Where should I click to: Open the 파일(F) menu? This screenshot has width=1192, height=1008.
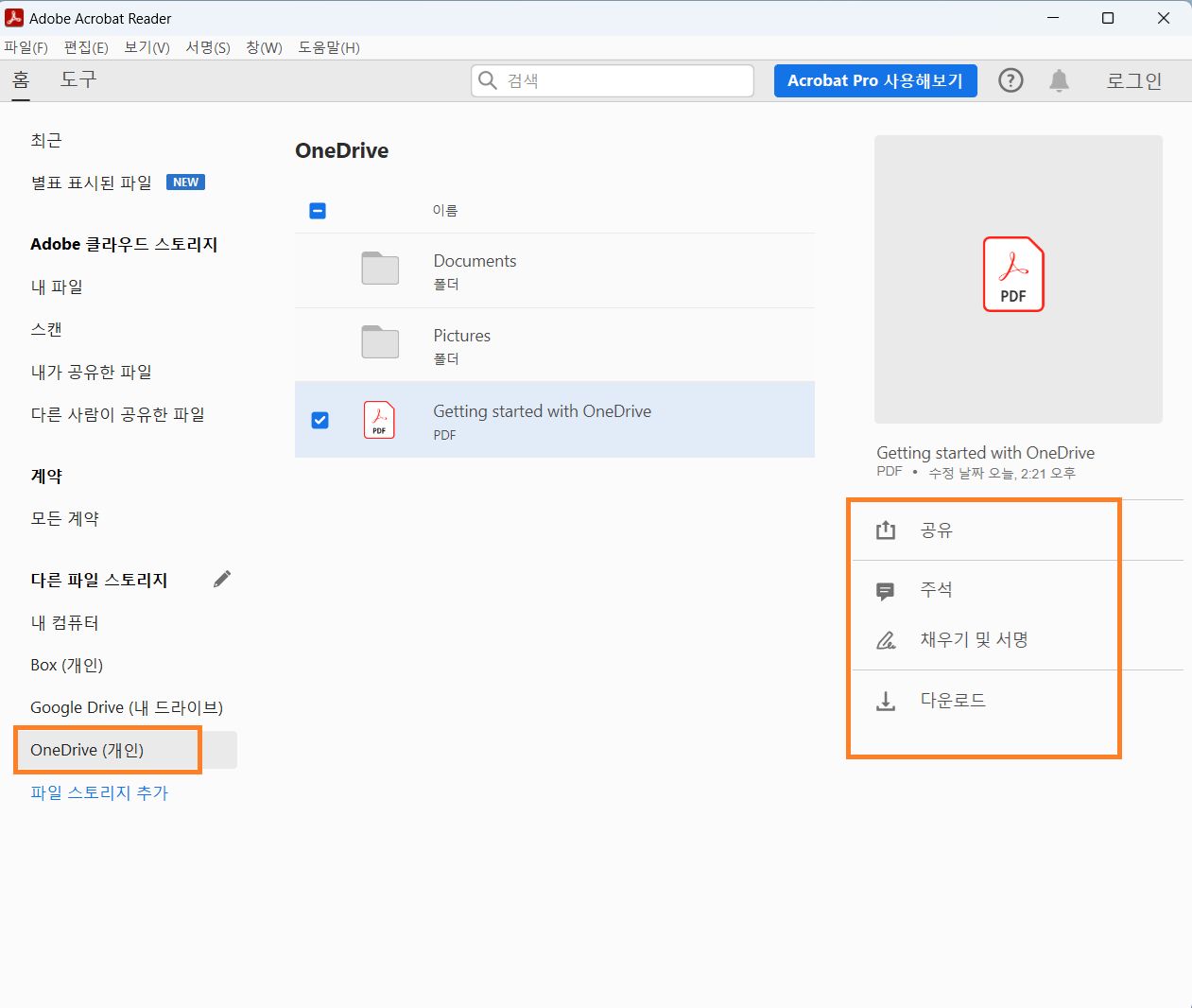26,47
